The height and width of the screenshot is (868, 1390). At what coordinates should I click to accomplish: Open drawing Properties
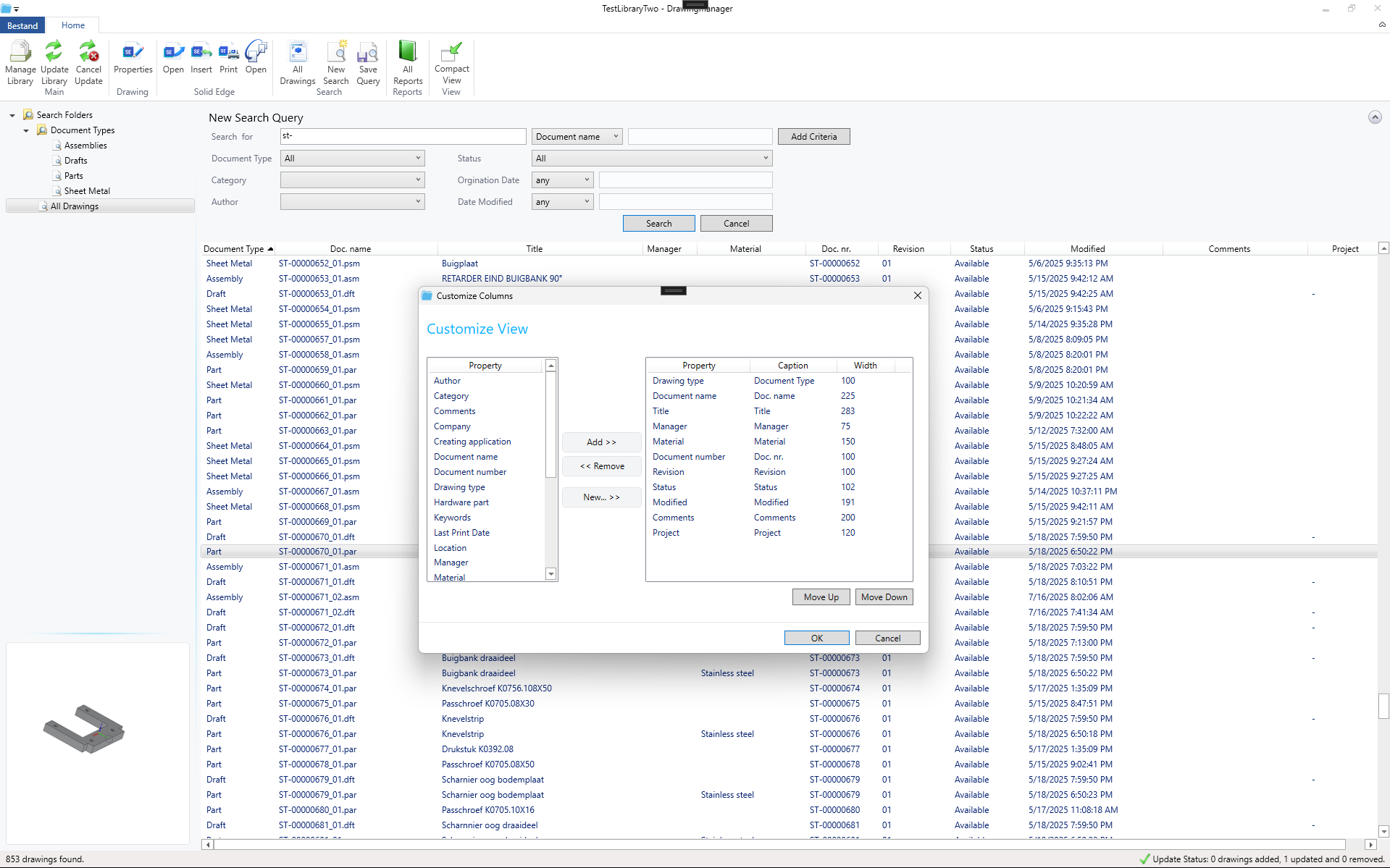click(x=133, y=60)
